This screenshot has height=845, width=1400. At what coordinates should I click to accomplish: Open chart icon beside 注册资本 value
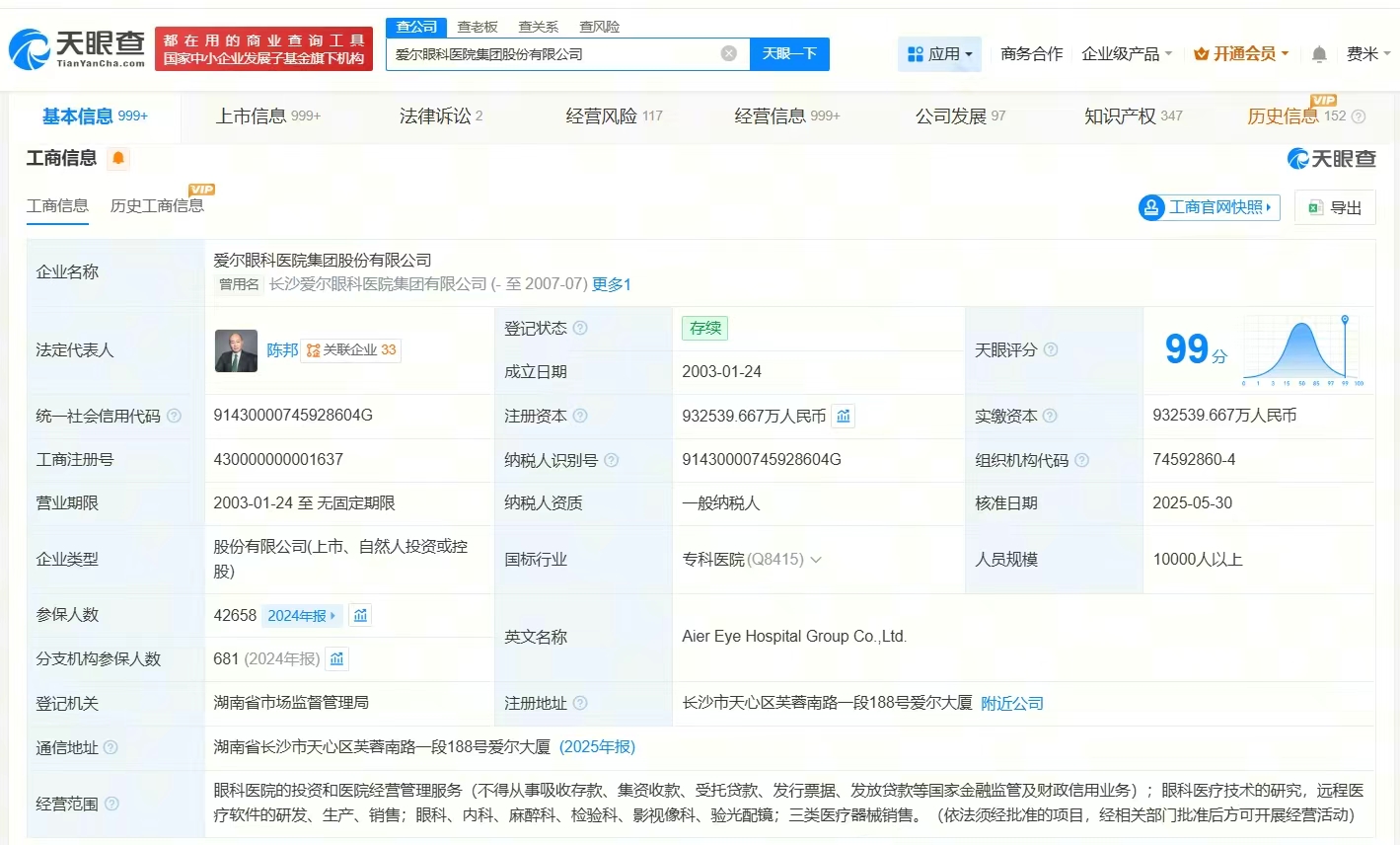844,417
